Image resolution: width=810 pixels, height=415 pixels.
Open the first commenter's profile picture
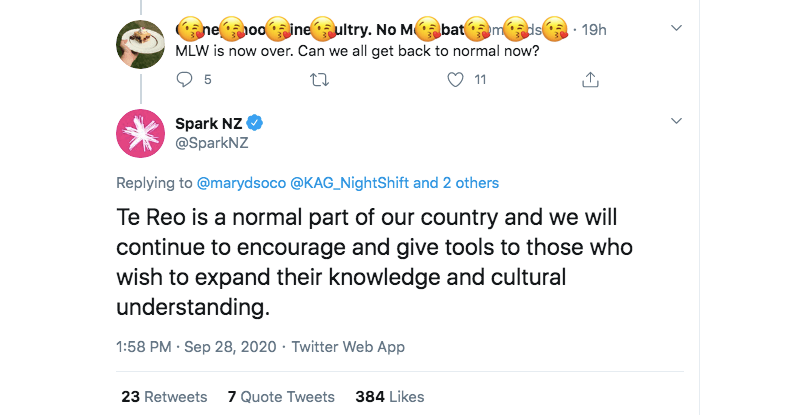142,45
